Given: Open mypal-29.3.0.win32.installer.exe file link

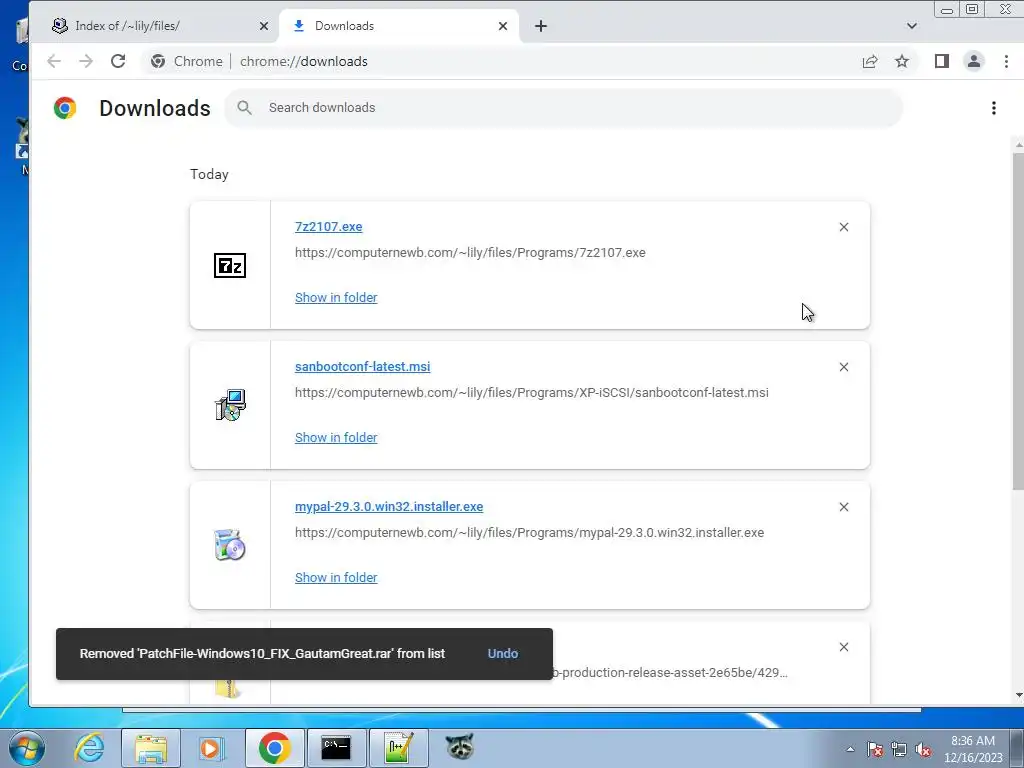Looking at the screenshot, I should coord(389,507).
